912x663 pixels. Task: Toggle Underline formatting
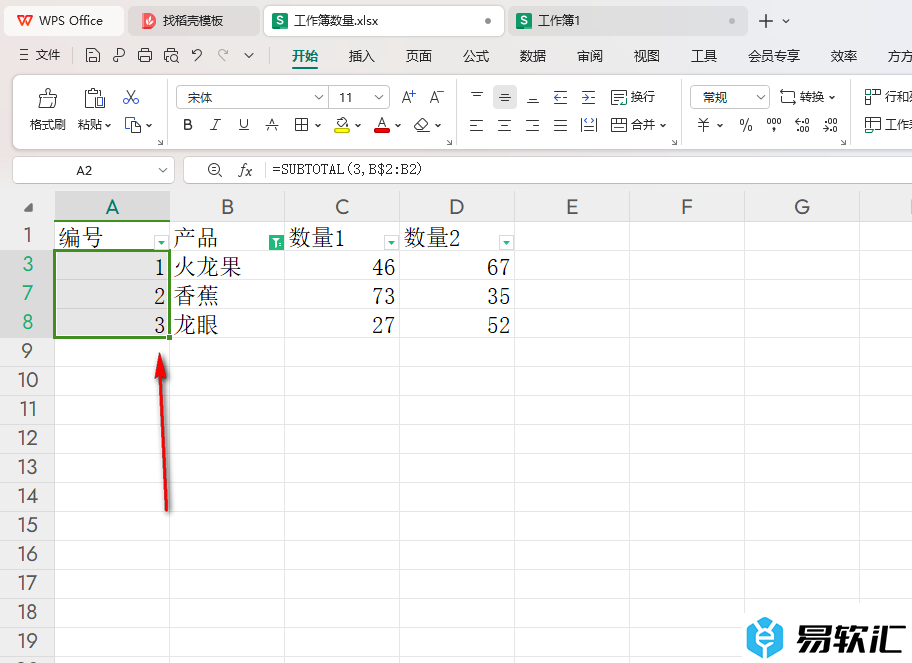click(x=244, y=124)
